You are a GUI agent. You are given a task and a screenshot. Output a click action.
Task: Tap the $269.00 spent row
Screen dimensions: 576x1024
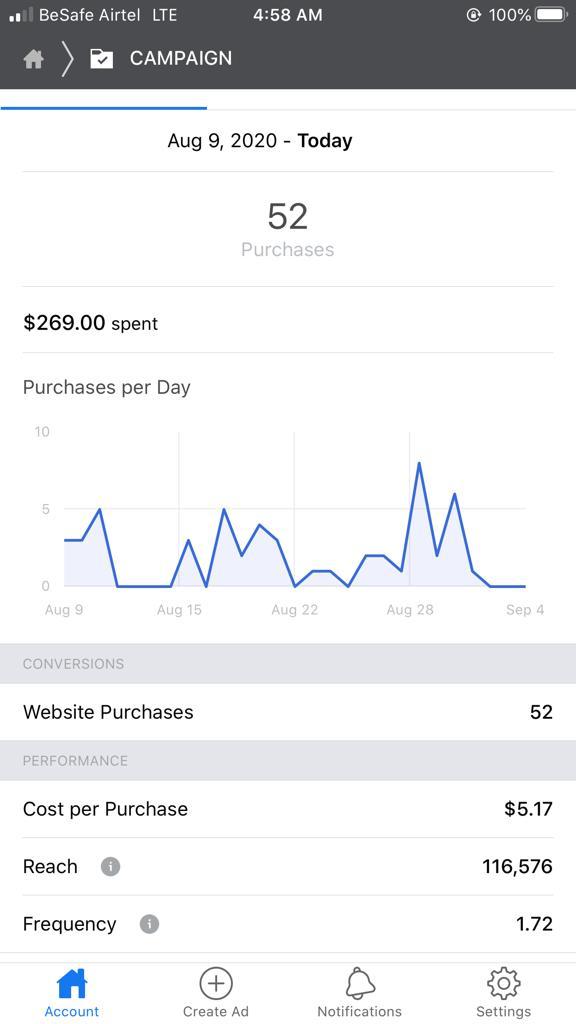[288, 323]
